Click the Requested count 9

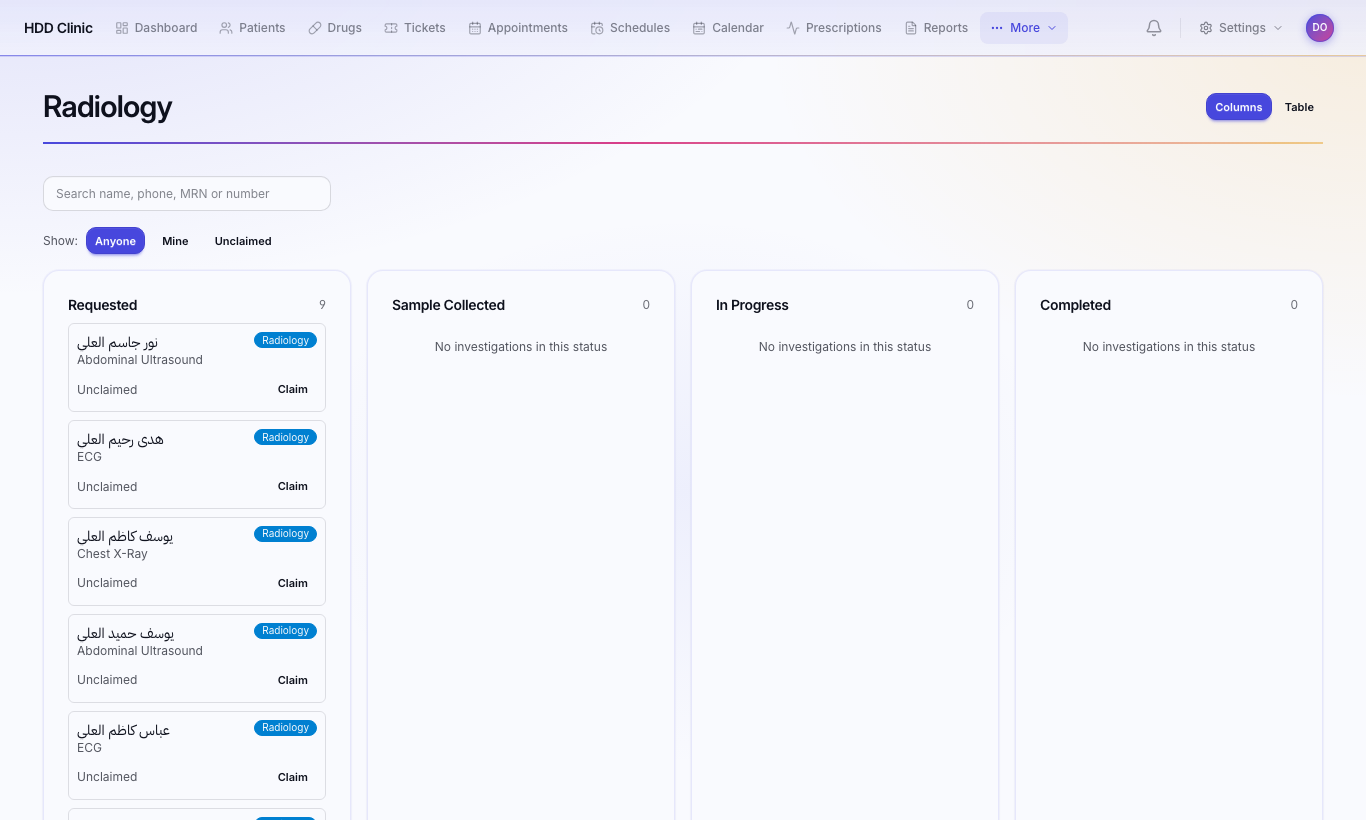322,305
